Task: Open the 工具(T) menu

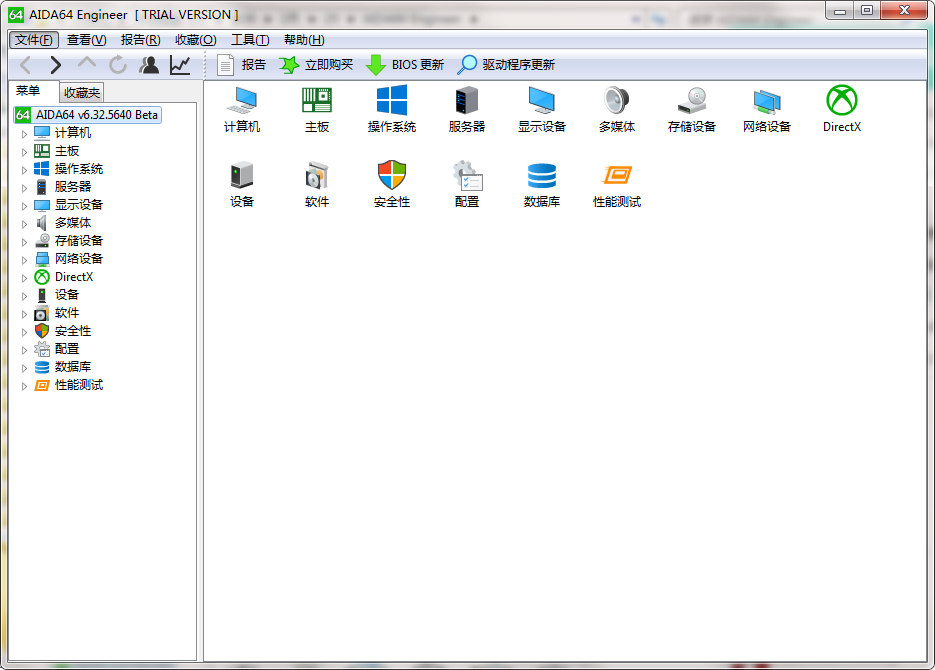Action: (x=250, y=40)
